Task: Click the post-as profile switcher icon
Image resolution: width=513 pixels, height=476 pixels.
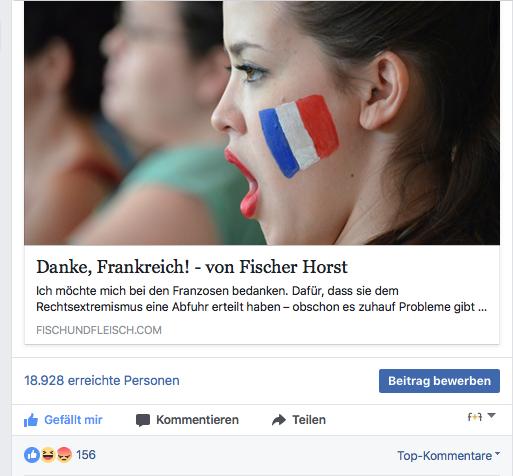Action: (475, 417)
